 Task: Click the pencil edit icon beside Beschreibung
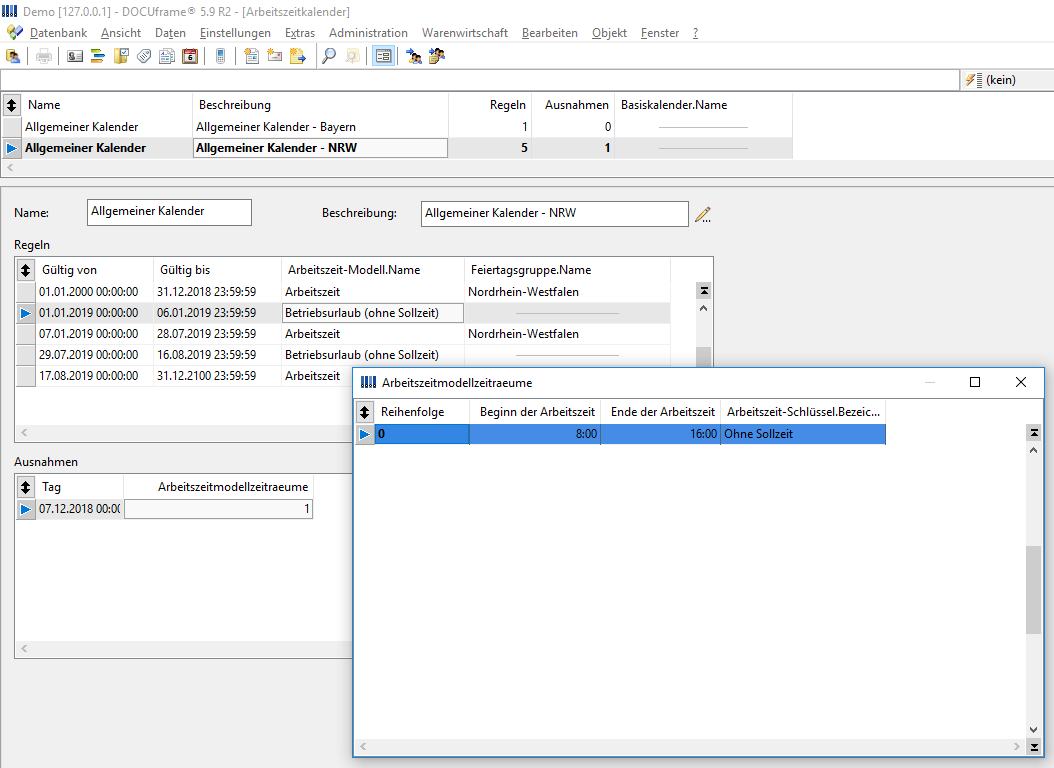(703, 214)
